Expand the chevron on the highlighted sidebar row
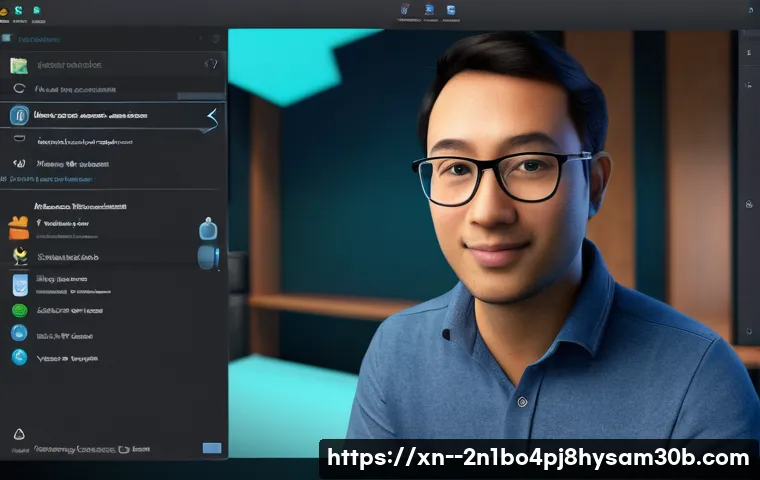Image resolution: width=760 pixels, height=480 pixels. (x=211, y=117)
